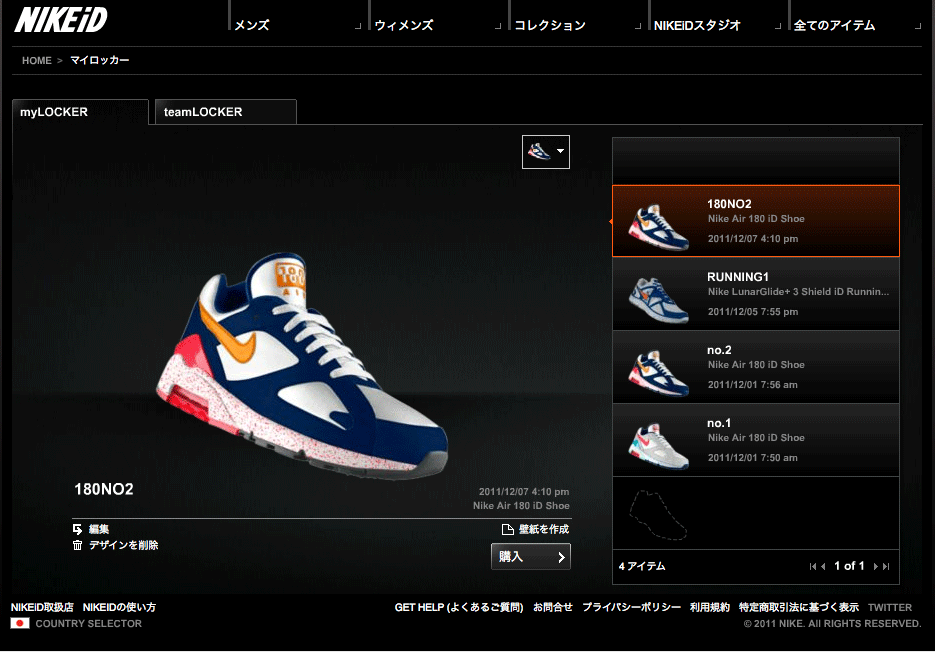
Task: Click the 2011/12/05 7:55 pm date text
Action: pyautogui.click(x=753, y=311)
